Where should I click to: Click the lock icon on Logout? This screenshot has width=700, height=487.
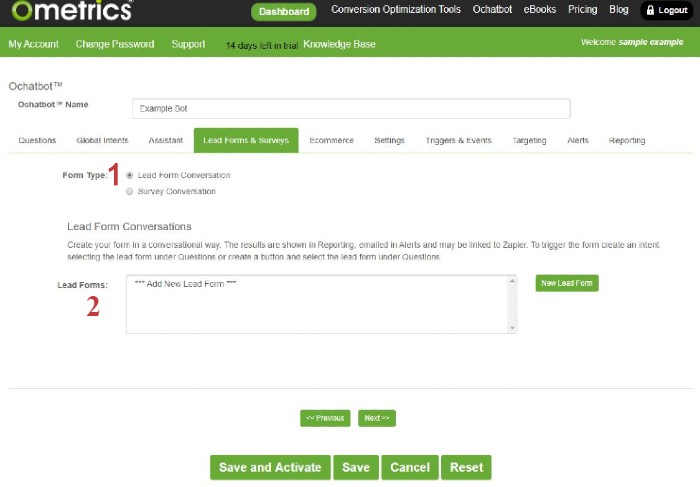tap(650, 10)
